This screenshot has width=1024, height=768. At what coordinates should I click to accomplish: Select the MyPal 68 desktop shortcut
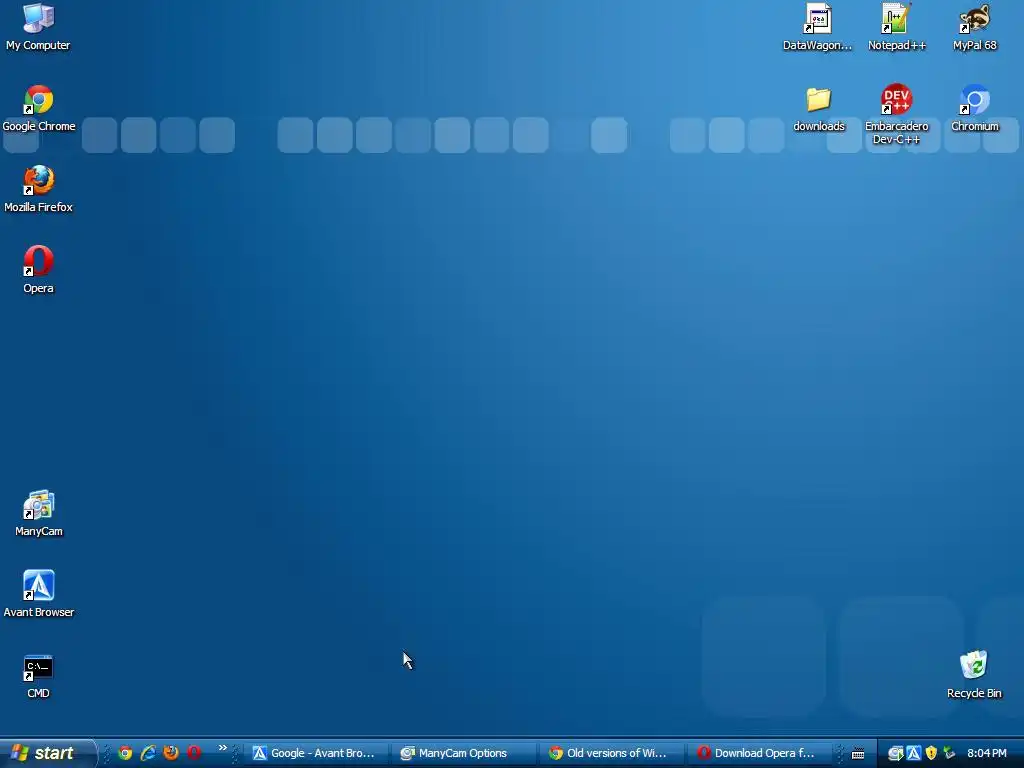[x=974, y=27]
